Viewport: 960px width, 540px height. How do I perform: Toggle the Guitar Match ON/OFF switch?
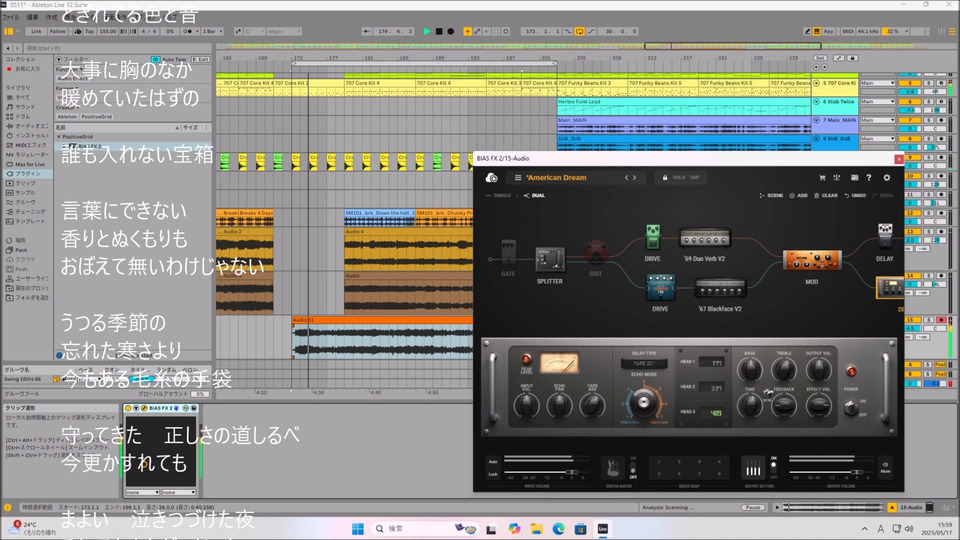pos(633,468)
